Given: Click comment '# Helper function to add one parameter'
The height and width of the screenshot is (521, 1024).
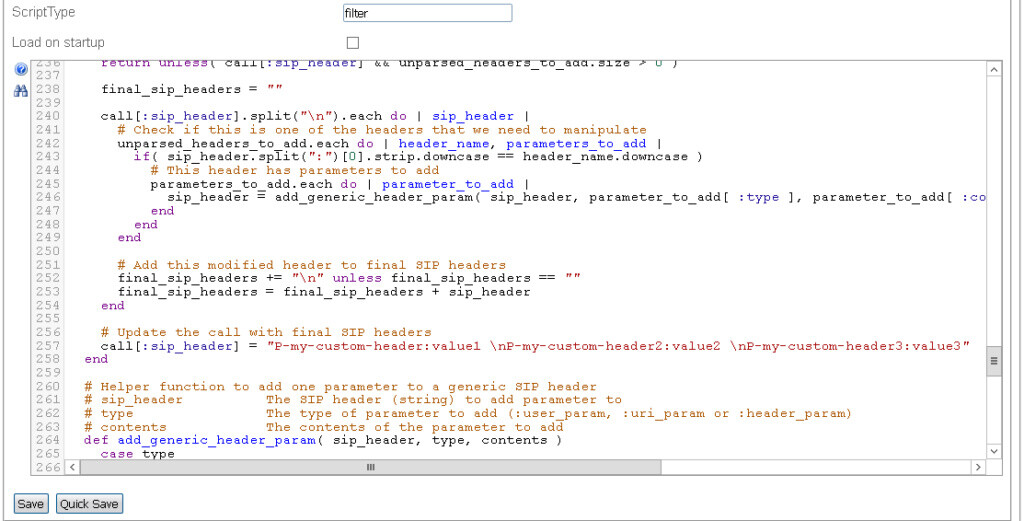Looking at the screenshot, I should pos(340,387).
